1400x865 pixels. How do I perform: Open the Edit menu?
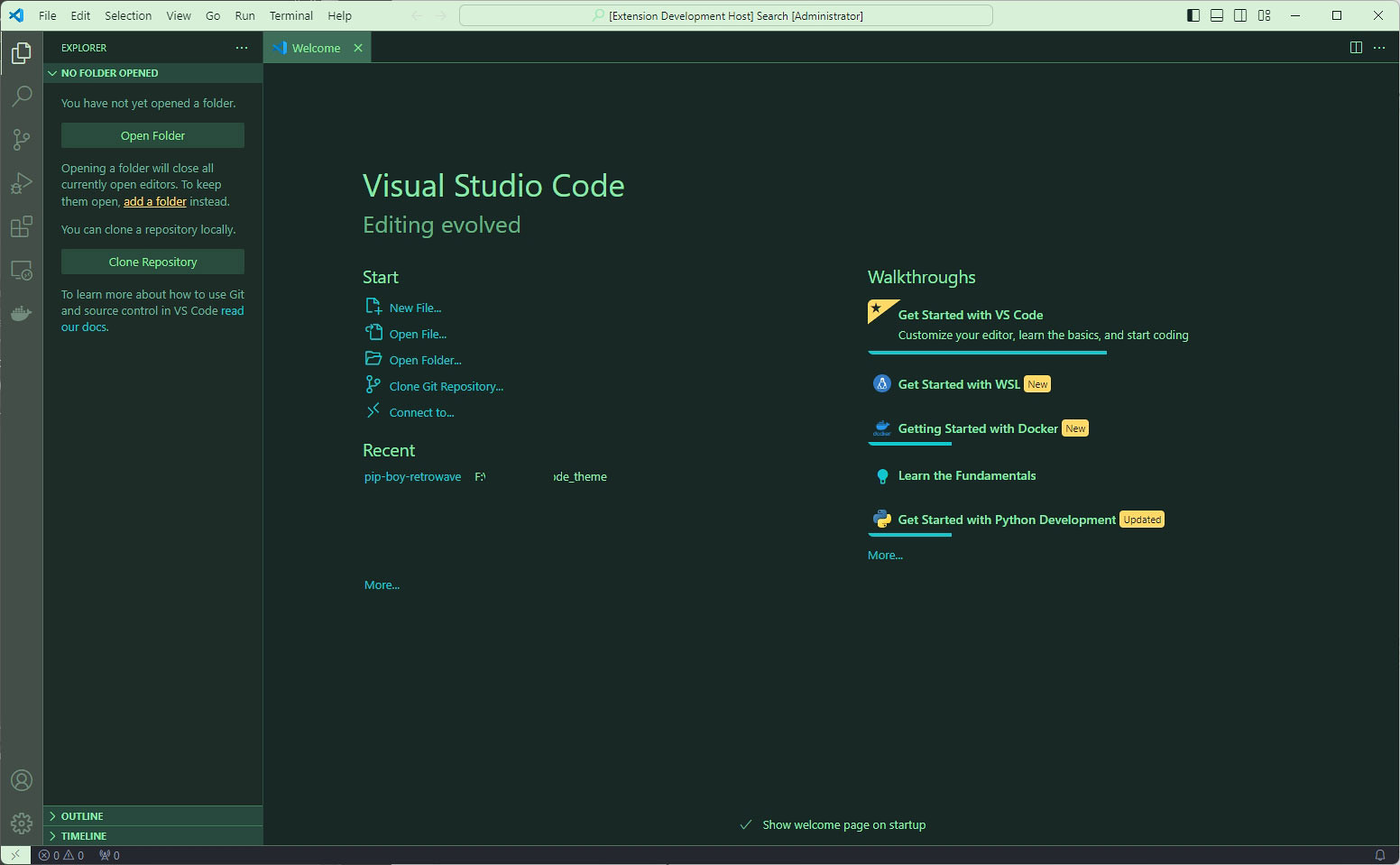[80, 15]
